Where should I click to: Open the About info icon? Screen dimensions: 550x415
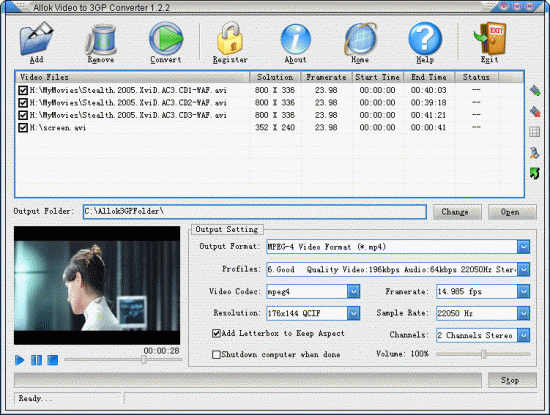[x=295, y=39]
